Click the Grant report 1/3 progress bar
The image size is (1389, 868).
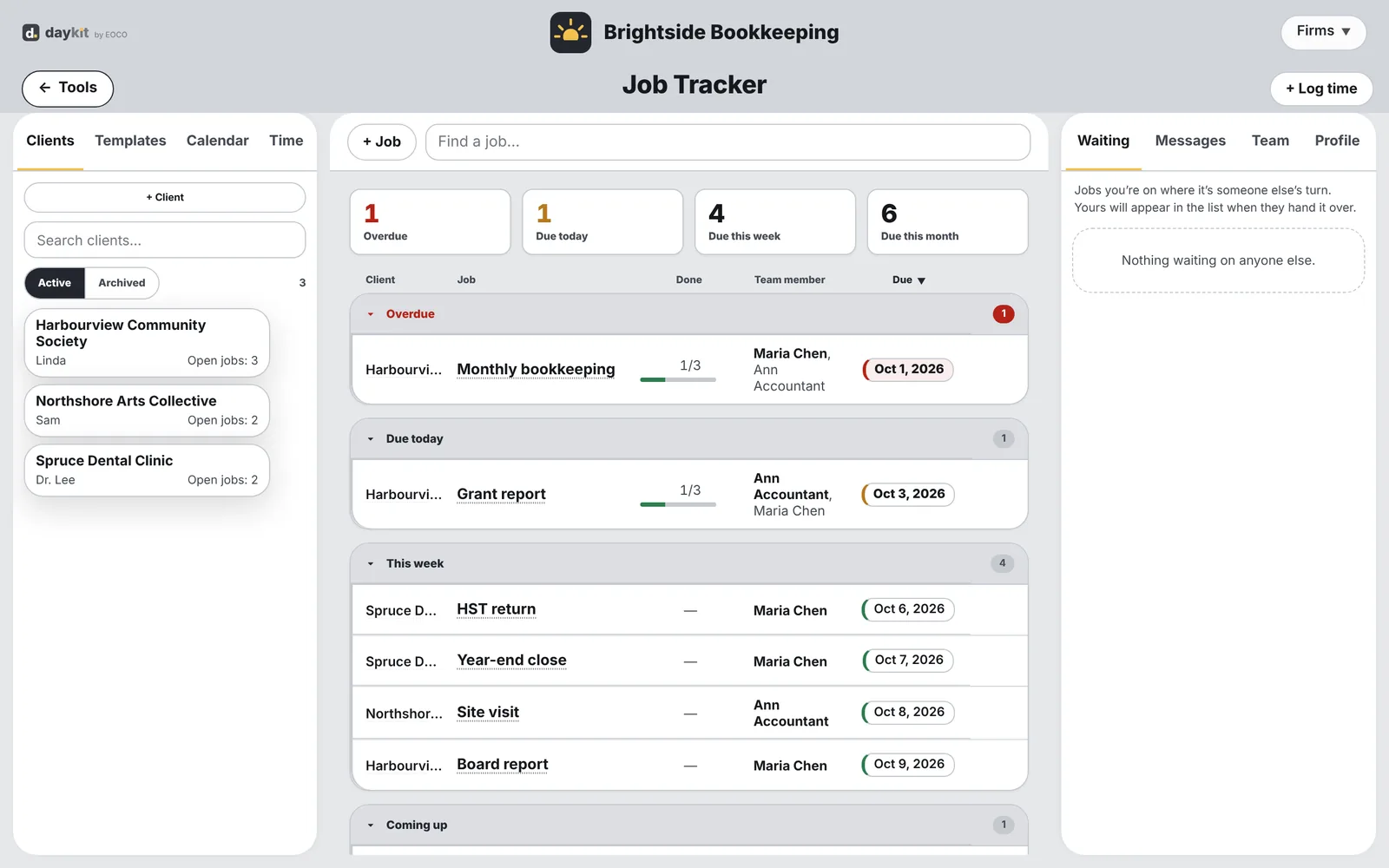coord(678,504)
